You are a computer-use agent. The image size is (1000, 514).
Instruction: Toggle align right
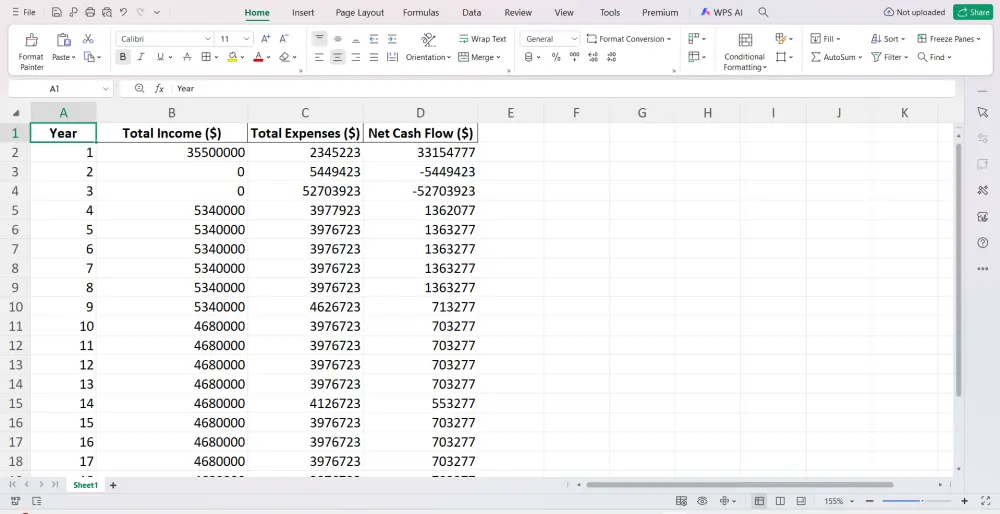[x=356, y=57]
